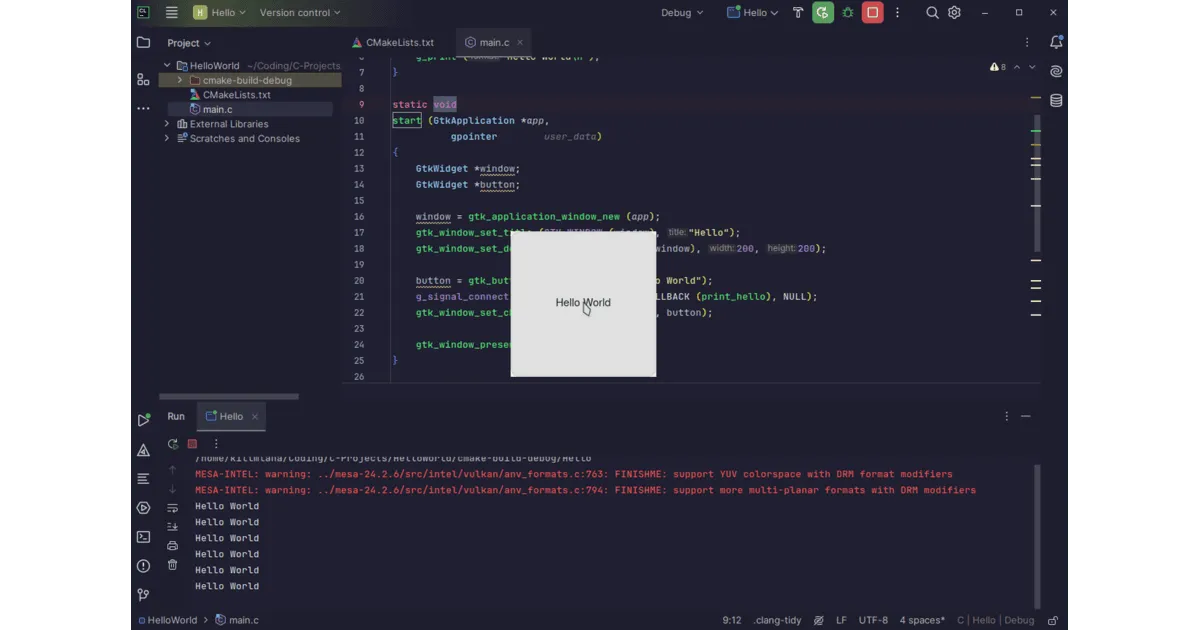The width and height of the screenshot is (1200, 630).
Task: Rerun Hello from the Run panel icon
Action: pyautogui.click(x=172, y=443)
